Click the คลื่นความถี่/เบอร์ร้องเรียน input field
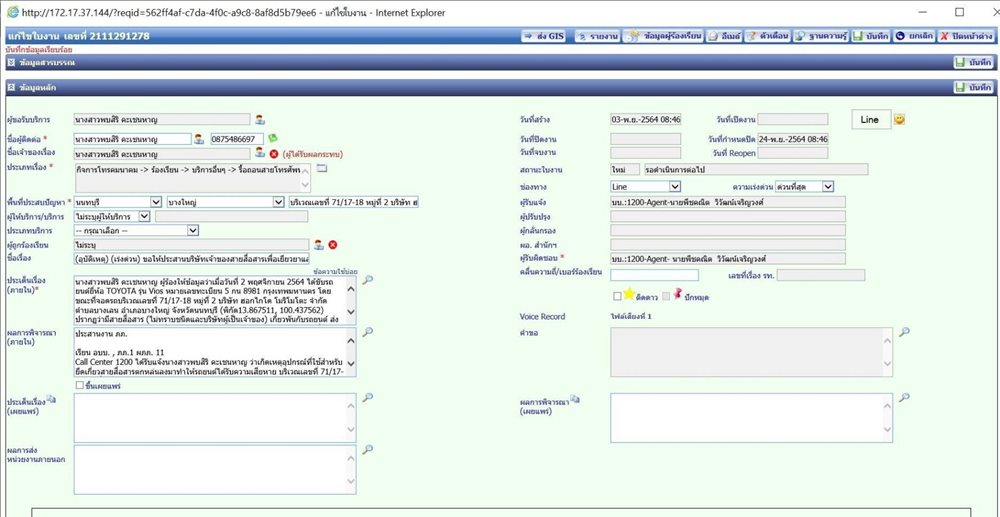Screen dimensions: 1000x517 click(654, 275)
